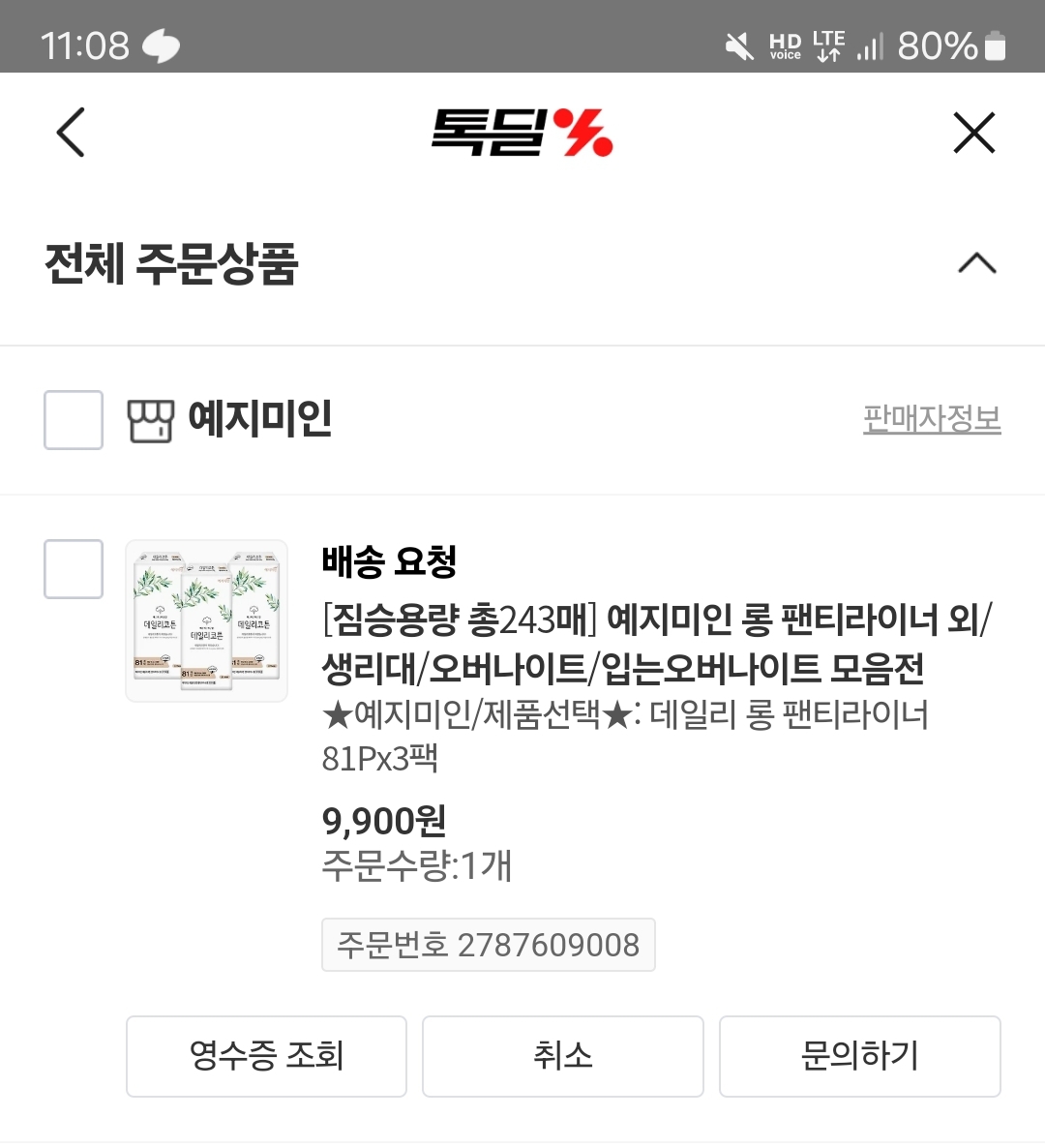Click the store icon beside 예지미인
This screenshot has width=1045, height=1148.
pyautogui.click(x=150, y=420)
